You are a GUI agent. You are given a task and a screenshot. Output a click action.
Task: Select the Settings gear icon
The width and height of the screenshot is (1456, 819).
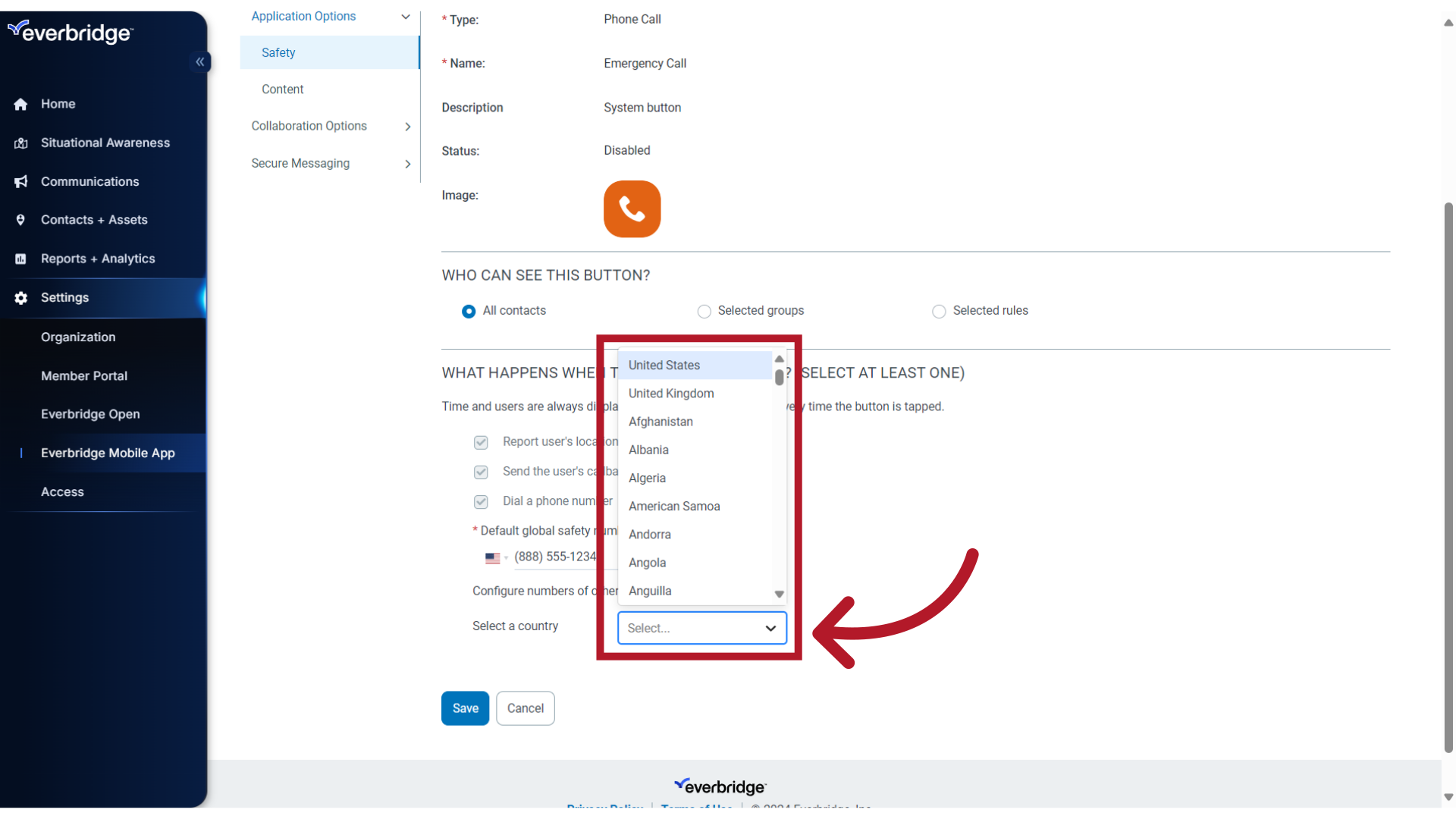pos(21,297)
